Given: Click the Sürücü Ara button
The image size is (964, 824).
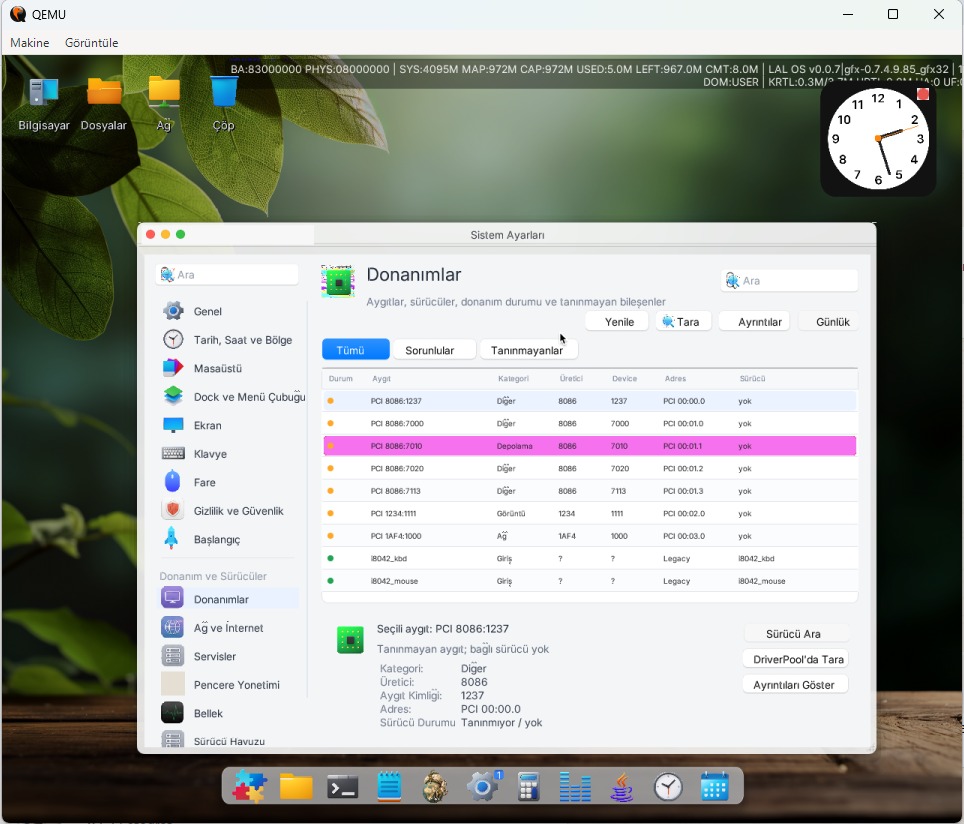Looking at the screenshot, I should [796, 633].
